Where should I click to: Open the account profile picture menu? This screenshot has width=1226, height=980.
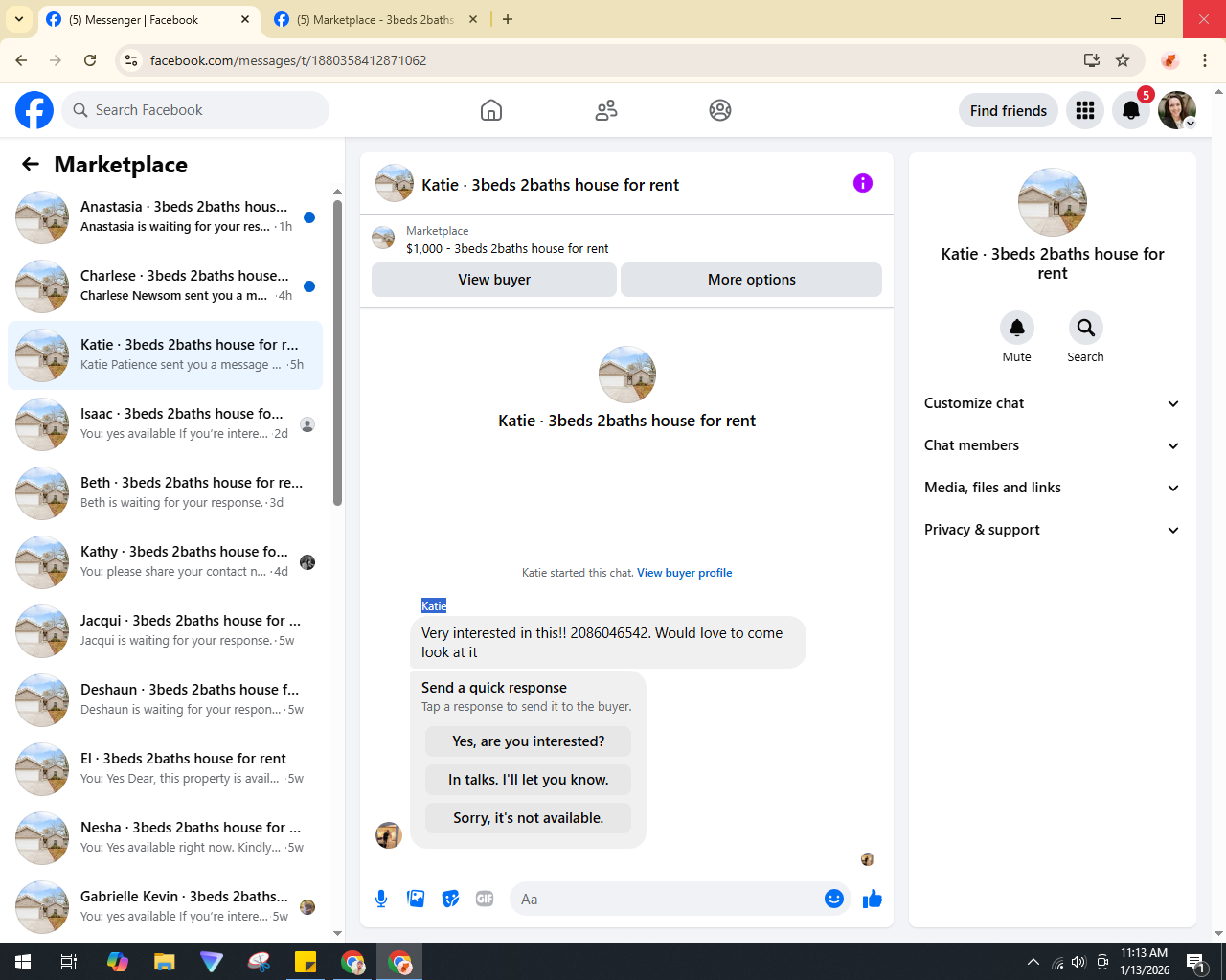pyautogui.click(x=1177, y=110)
